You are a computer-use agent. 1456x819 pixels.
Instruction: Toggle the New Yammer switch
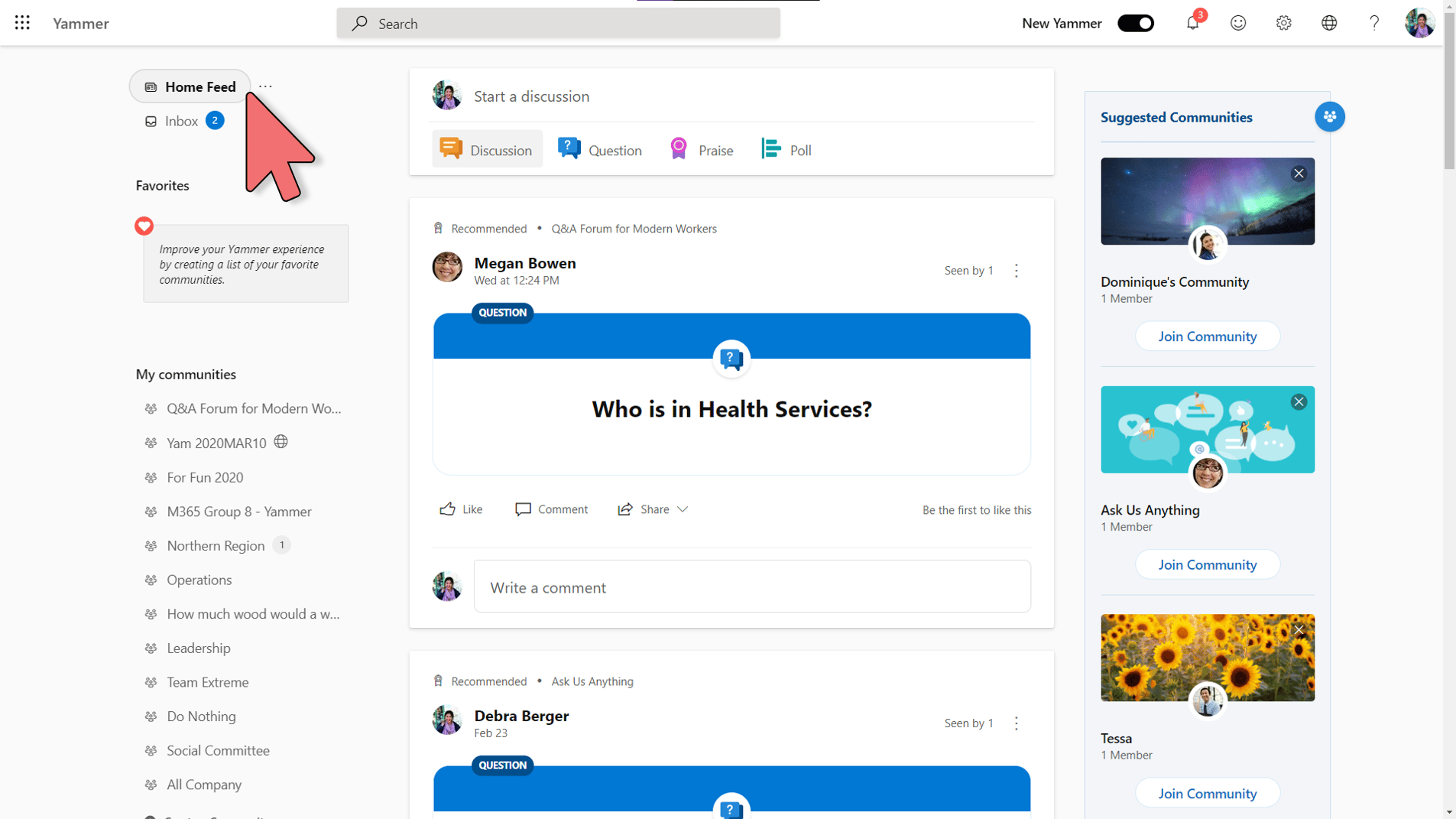(1136, 23)
